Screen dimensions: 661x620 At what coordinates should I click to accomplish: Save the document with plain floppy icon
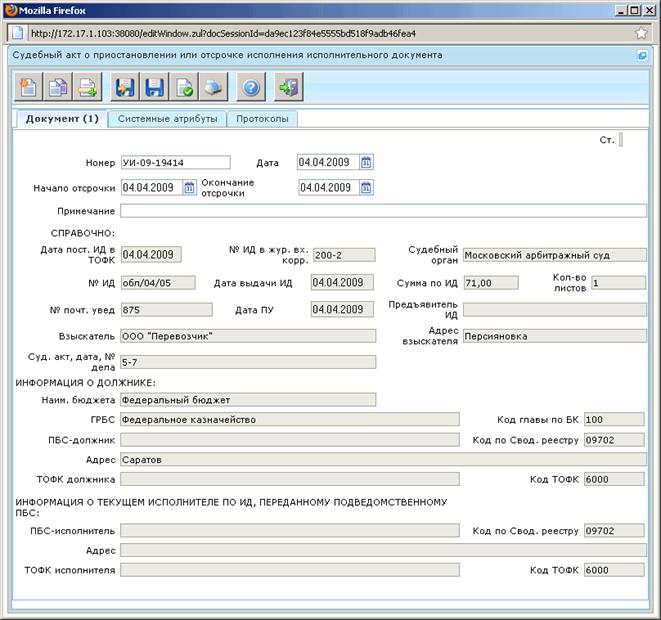[154, 87]
